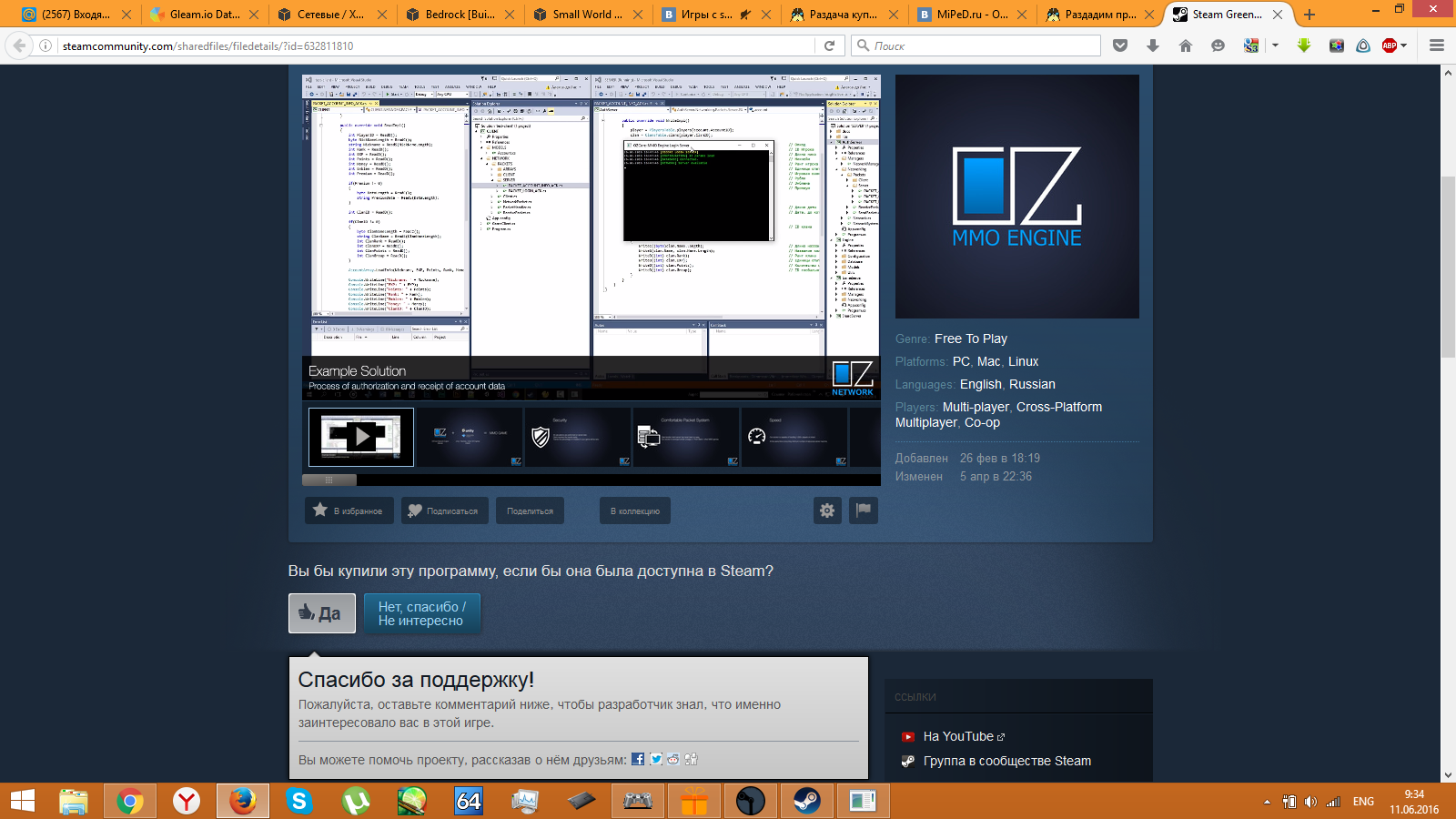Click the address bar URL field
This screenshot has width=1456, height=819.
point(437,45)
